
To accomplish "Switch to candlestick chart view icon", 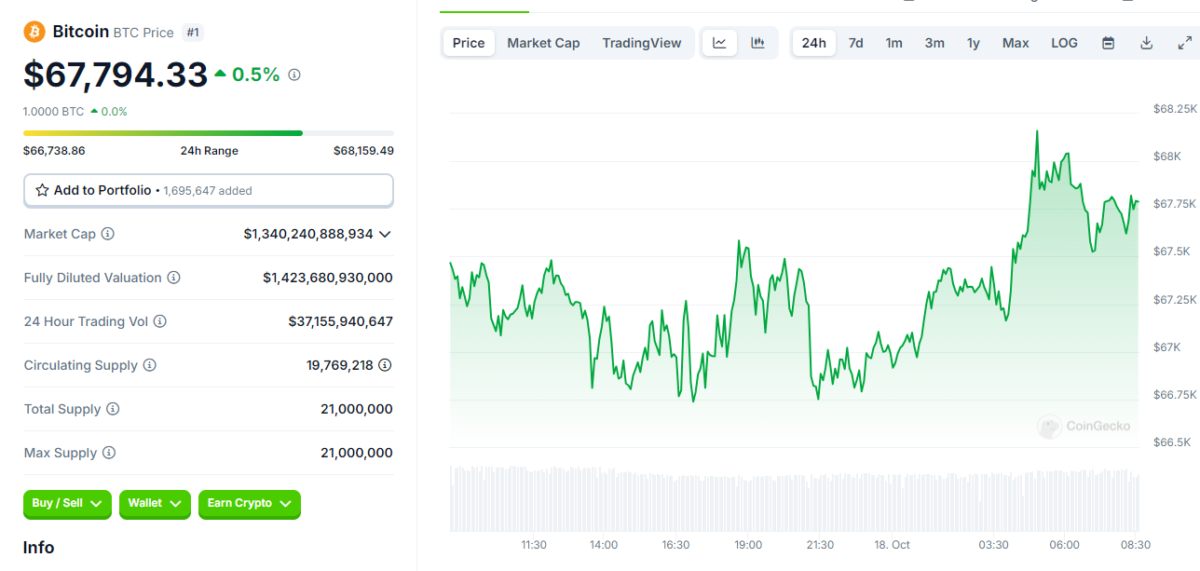I will tap(758, 43).
